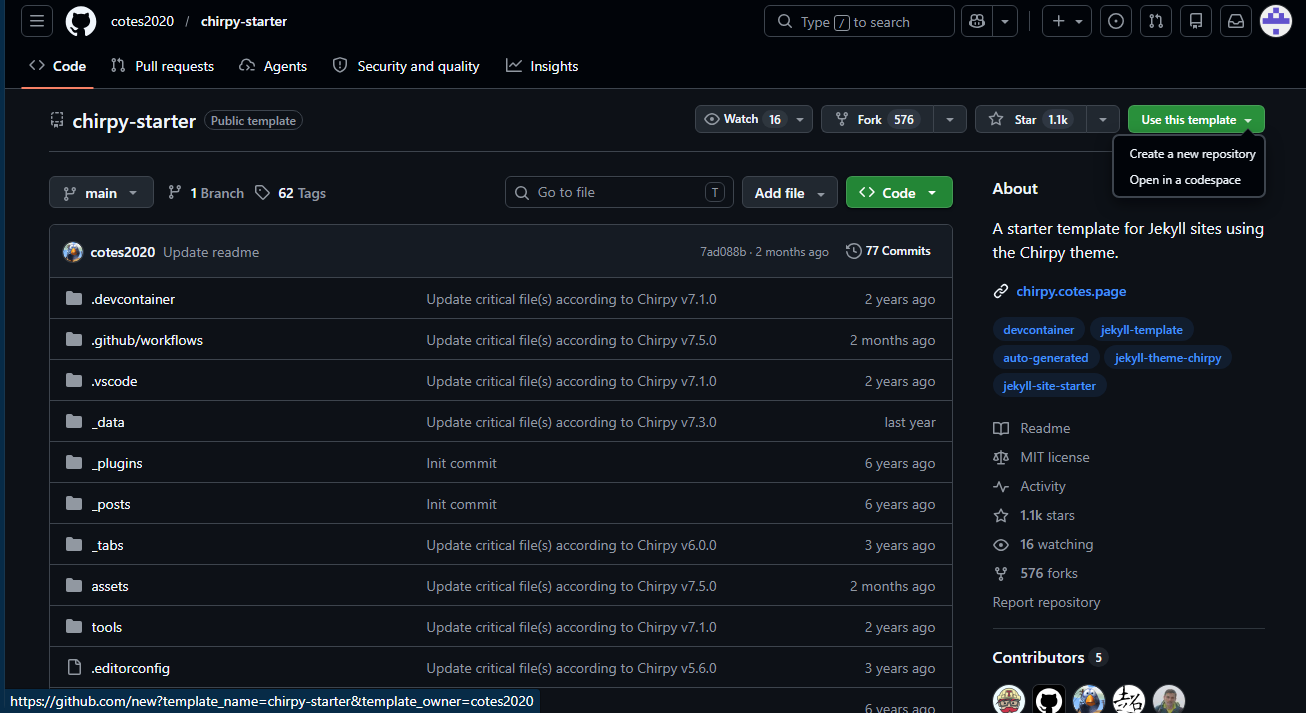Click the .github/workflows folder icon
The width and height of the screenshot is (1306, 713).
coord(74,340)
